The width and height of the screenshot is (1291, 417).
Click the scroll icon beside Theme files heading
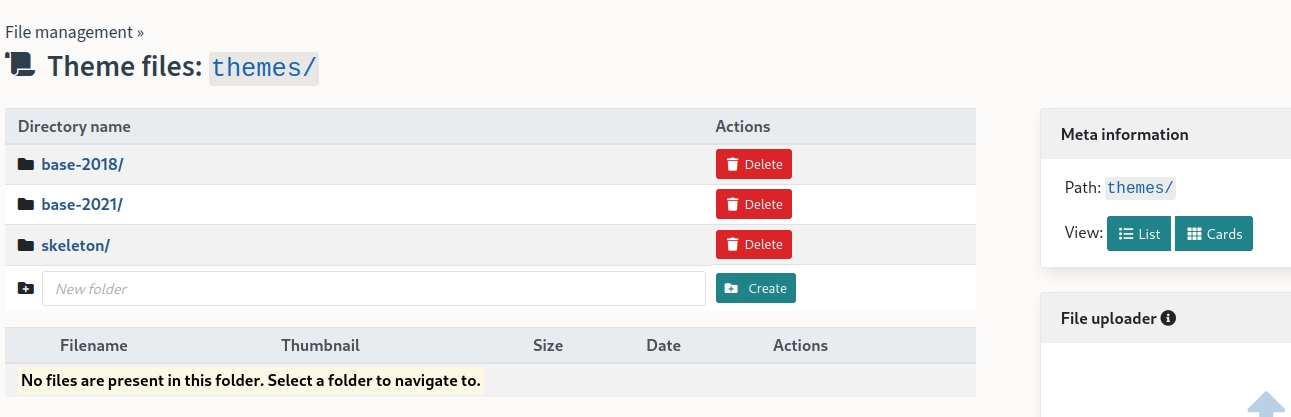(20, 65)
